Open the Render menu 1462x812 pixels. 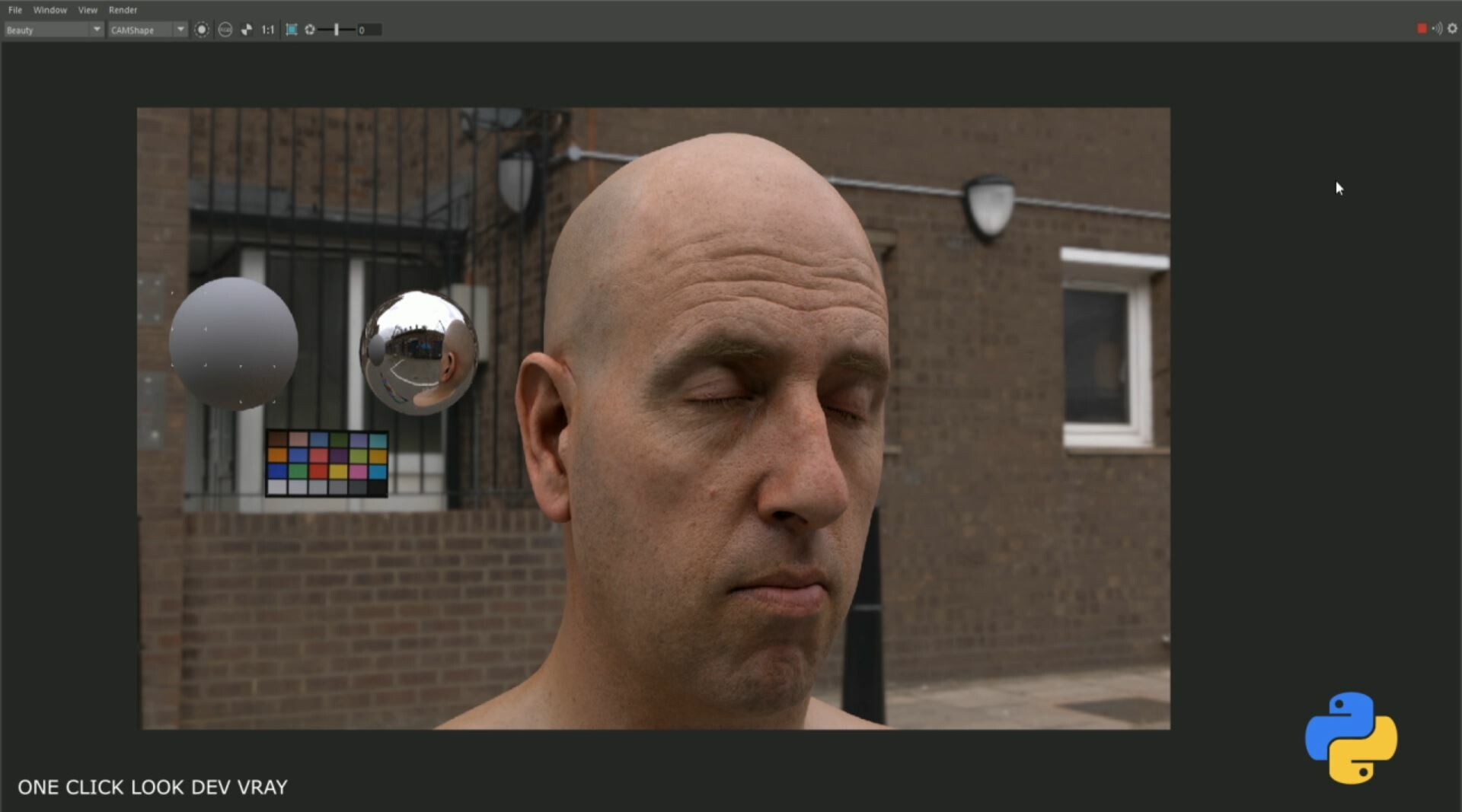[x=123, y=10]
